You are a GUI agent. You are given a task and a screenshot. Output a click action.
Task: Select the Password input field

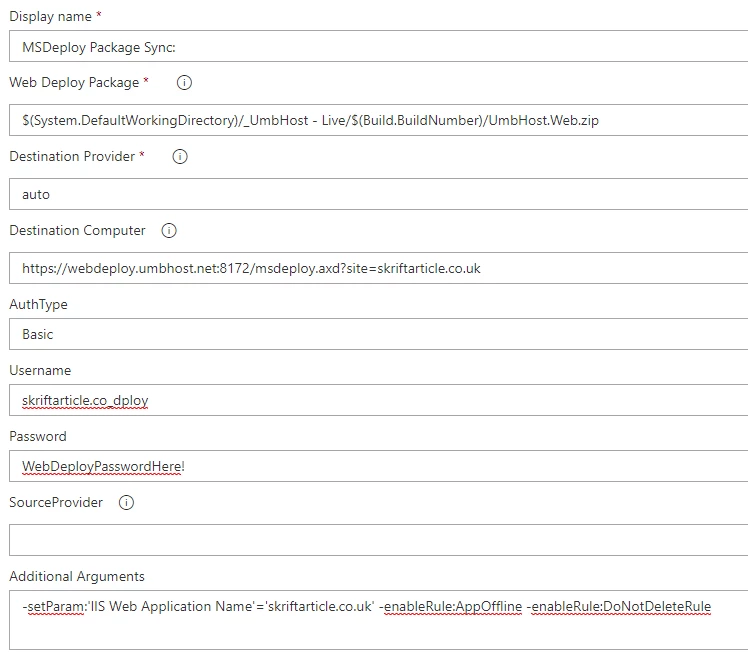click(378, 466)
